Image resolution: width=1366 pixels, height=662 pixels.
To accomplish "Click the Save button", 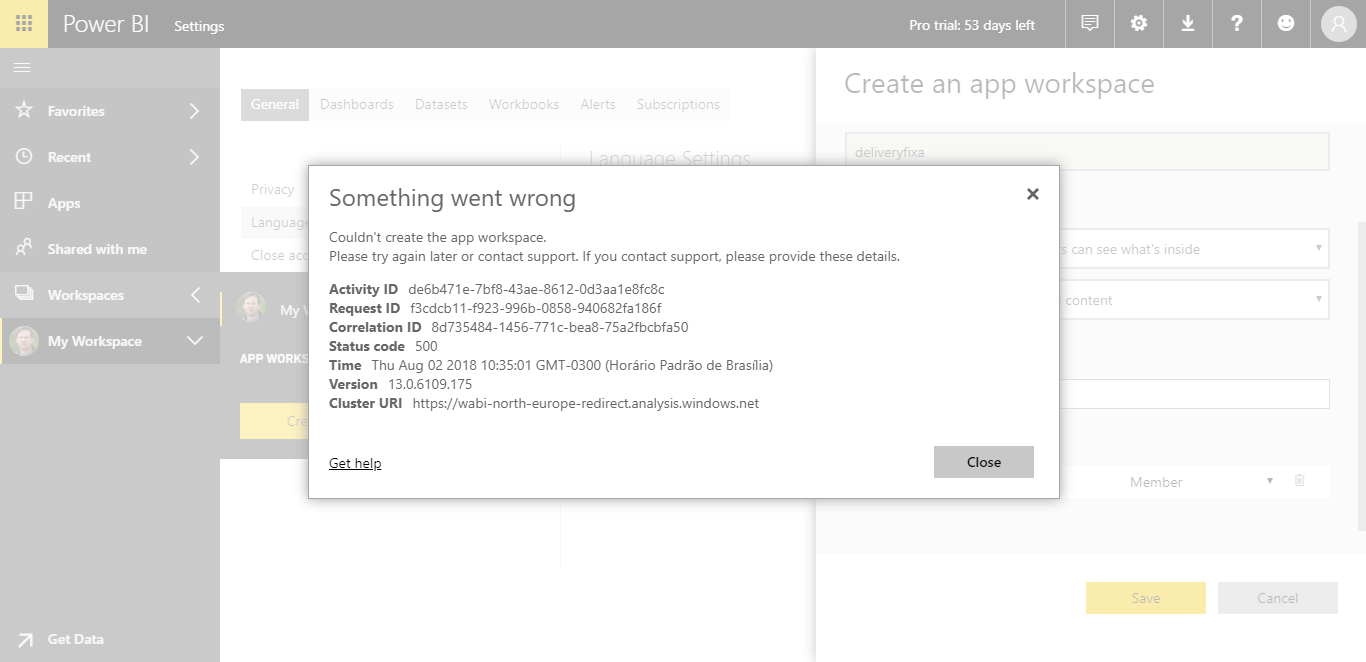I will coord(1146,598).
